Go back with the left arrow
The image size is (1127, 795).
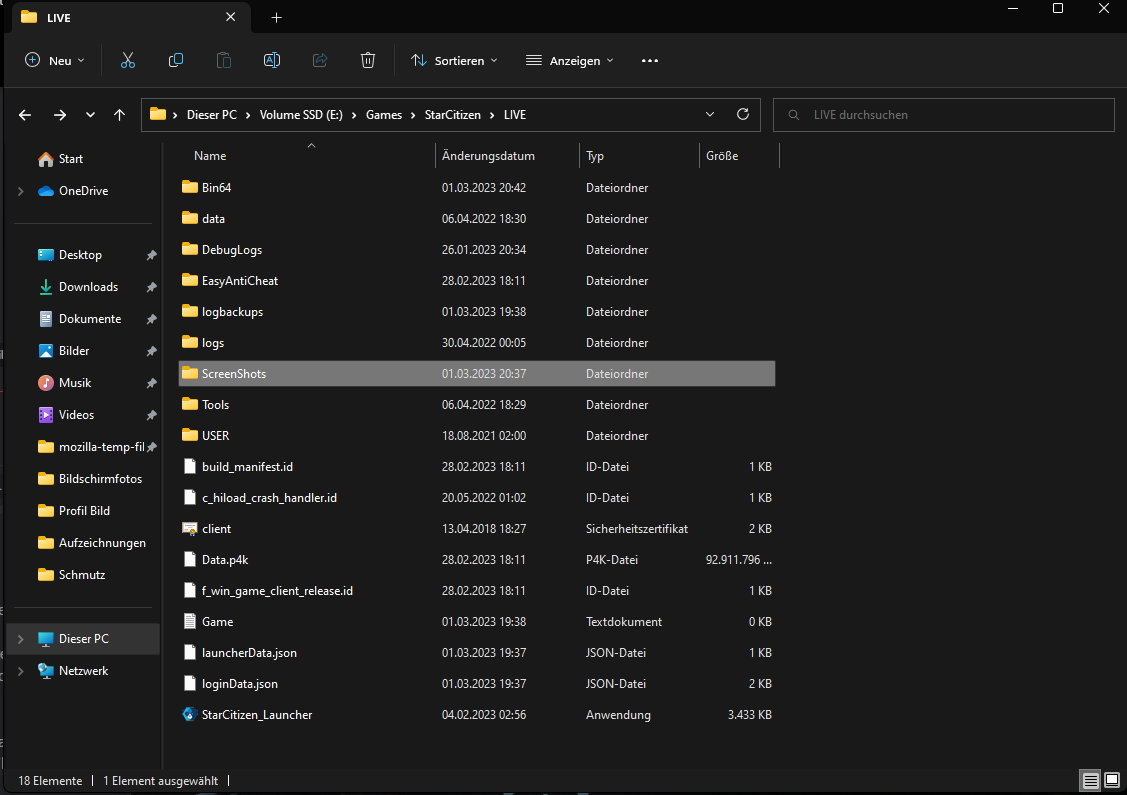(25, 115)
